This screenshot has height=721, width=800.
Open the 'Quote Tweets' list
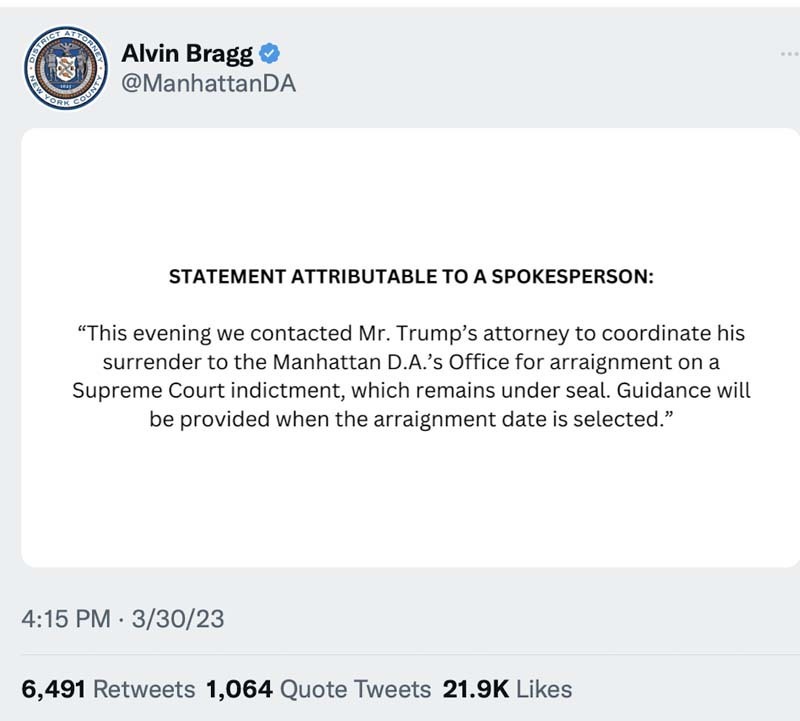(356, 689)
